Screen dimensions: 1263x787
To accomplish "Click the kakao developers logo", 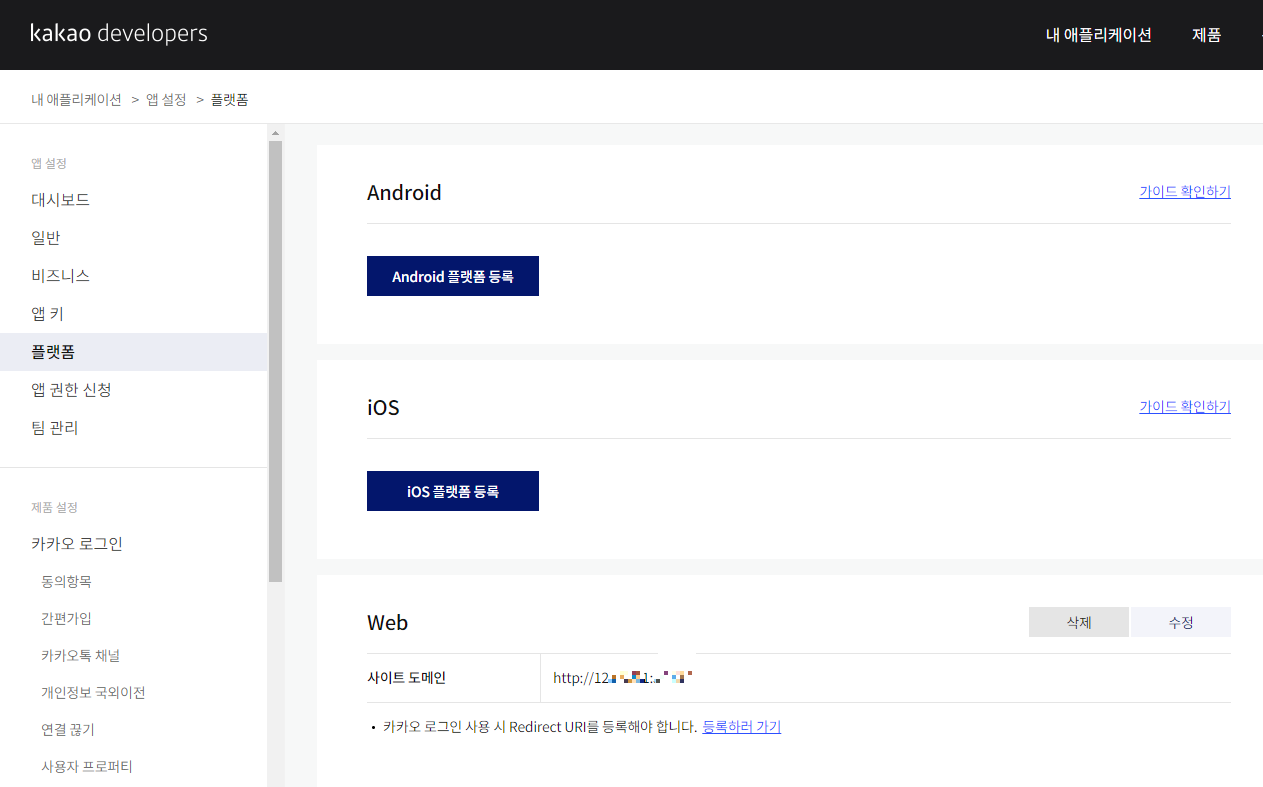I will pyautogui.click(x=119, y=33).
